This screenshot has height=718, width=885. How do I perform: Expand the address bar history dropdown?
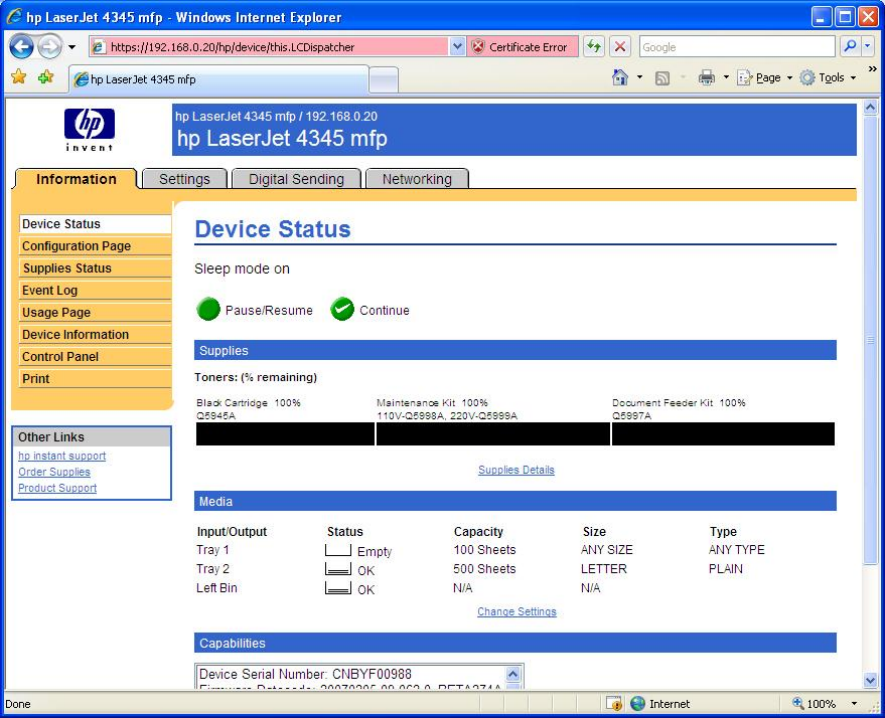(x=457, y=47)
